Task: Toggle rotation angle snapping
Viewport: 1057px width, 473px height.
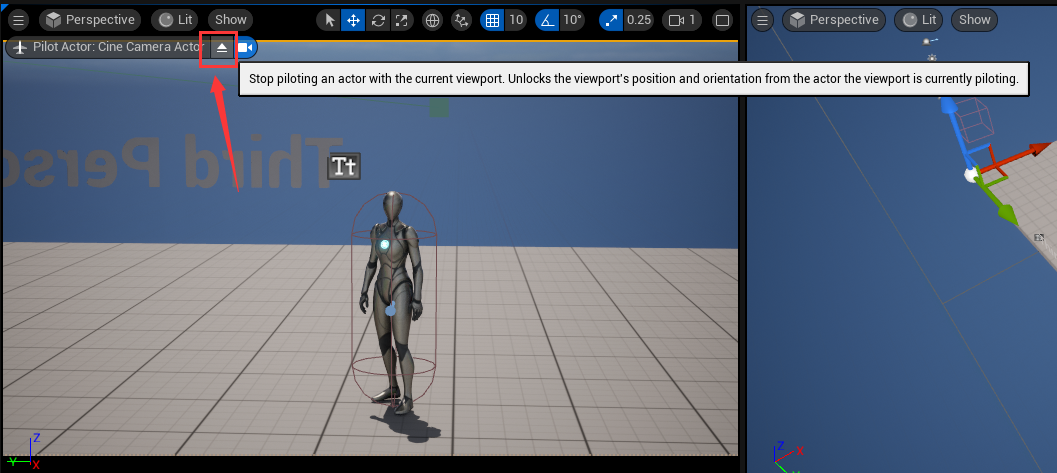Action: [x=547, y=20]
